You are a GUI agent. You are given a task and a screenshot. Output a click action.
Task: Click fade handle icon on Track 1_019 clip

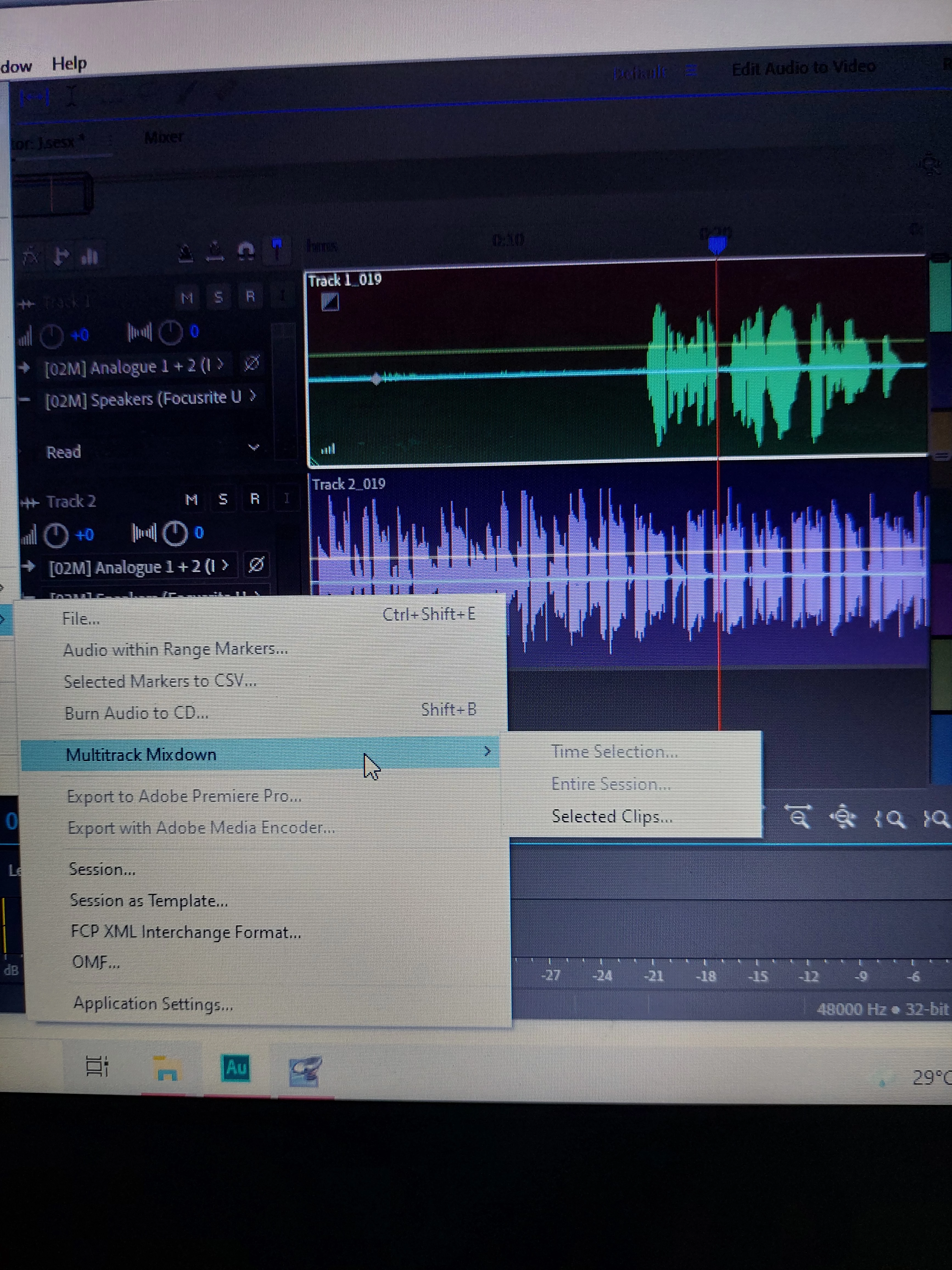pos(330,302)
